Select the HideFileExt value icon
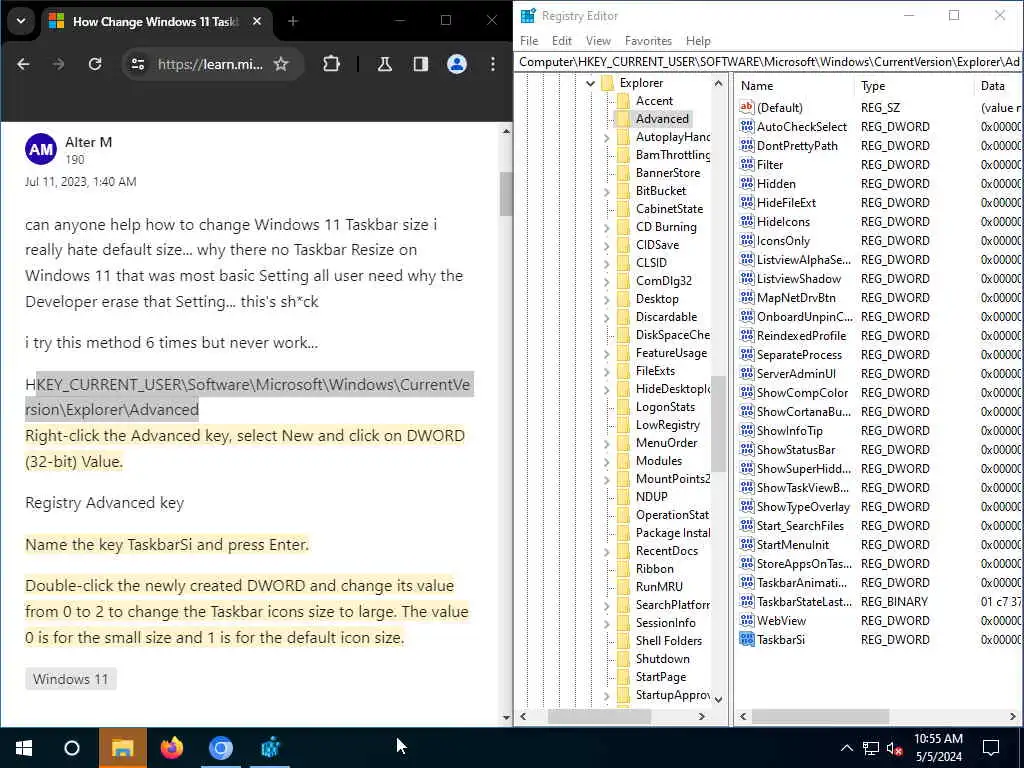Screen dimensions: 1024x768 746,202
